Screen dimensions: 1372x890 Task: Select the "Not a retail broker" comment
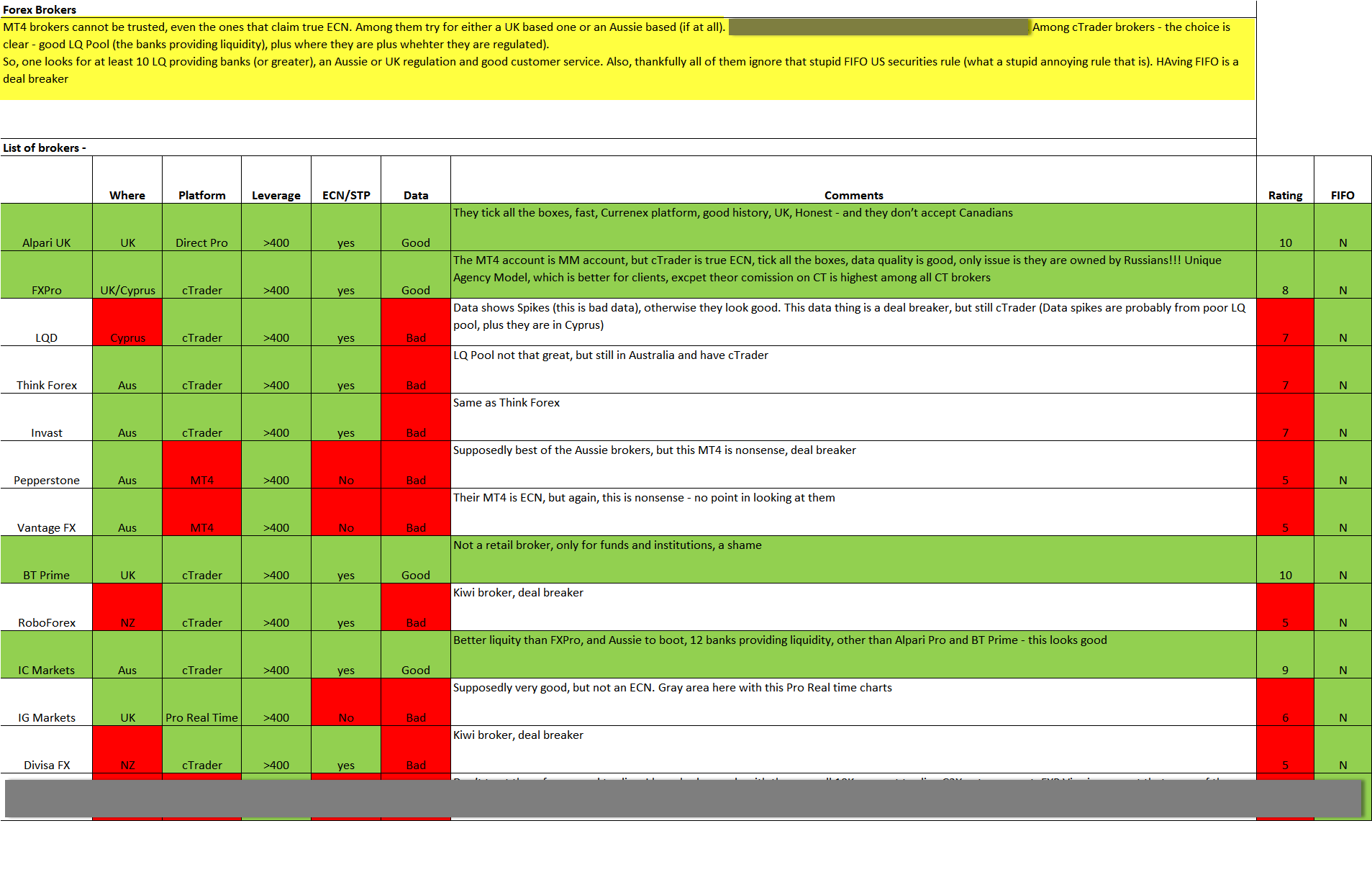point(854,560)
